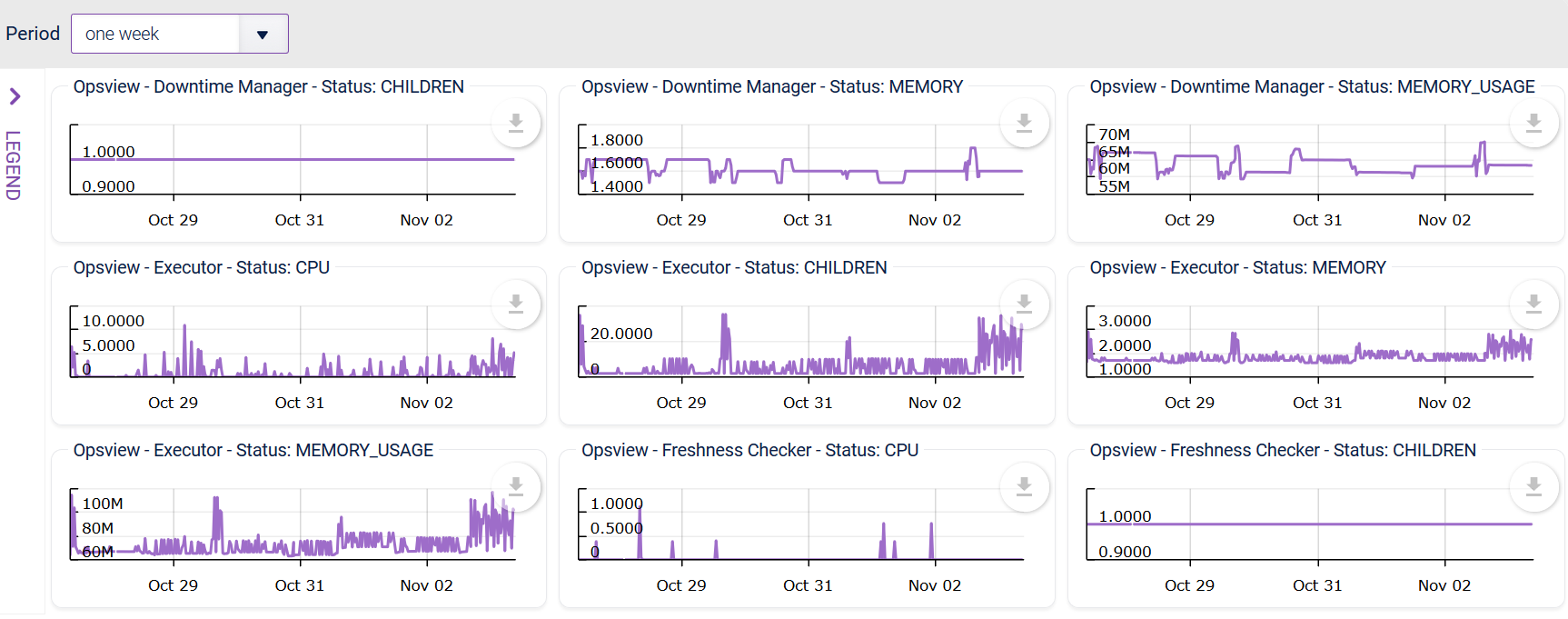Download the Downtime Manager MEMORY graph

coord(1024,123)
